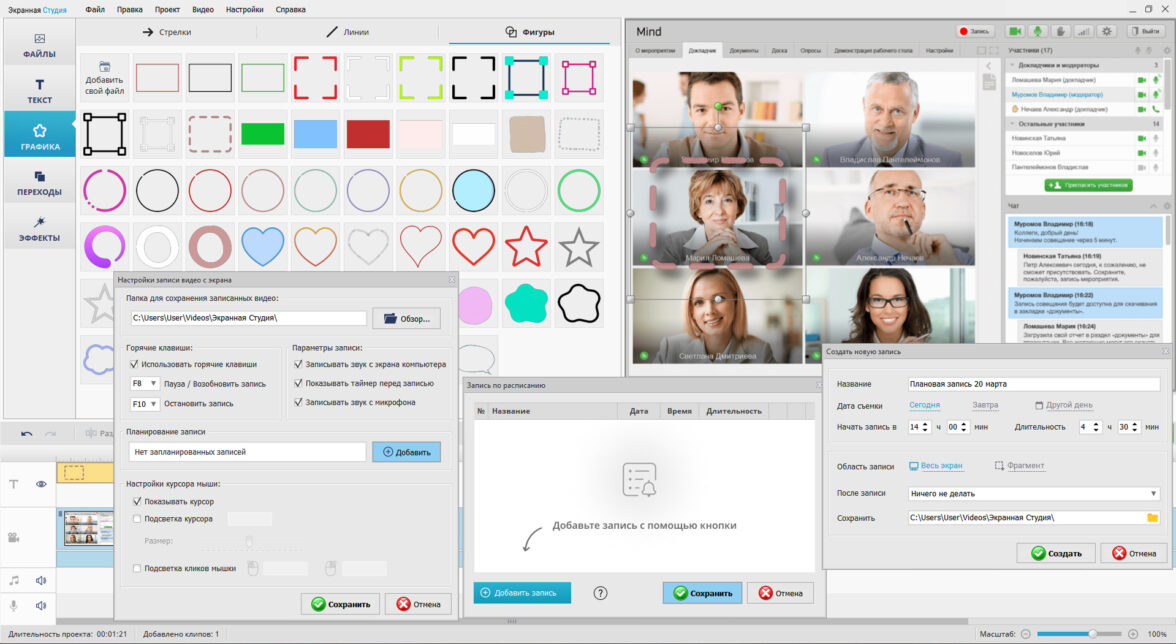The height and width of the screenshot is (644, 1176).
Task: Toggle Записывать звук с микрофона
Action: point(298,403)
